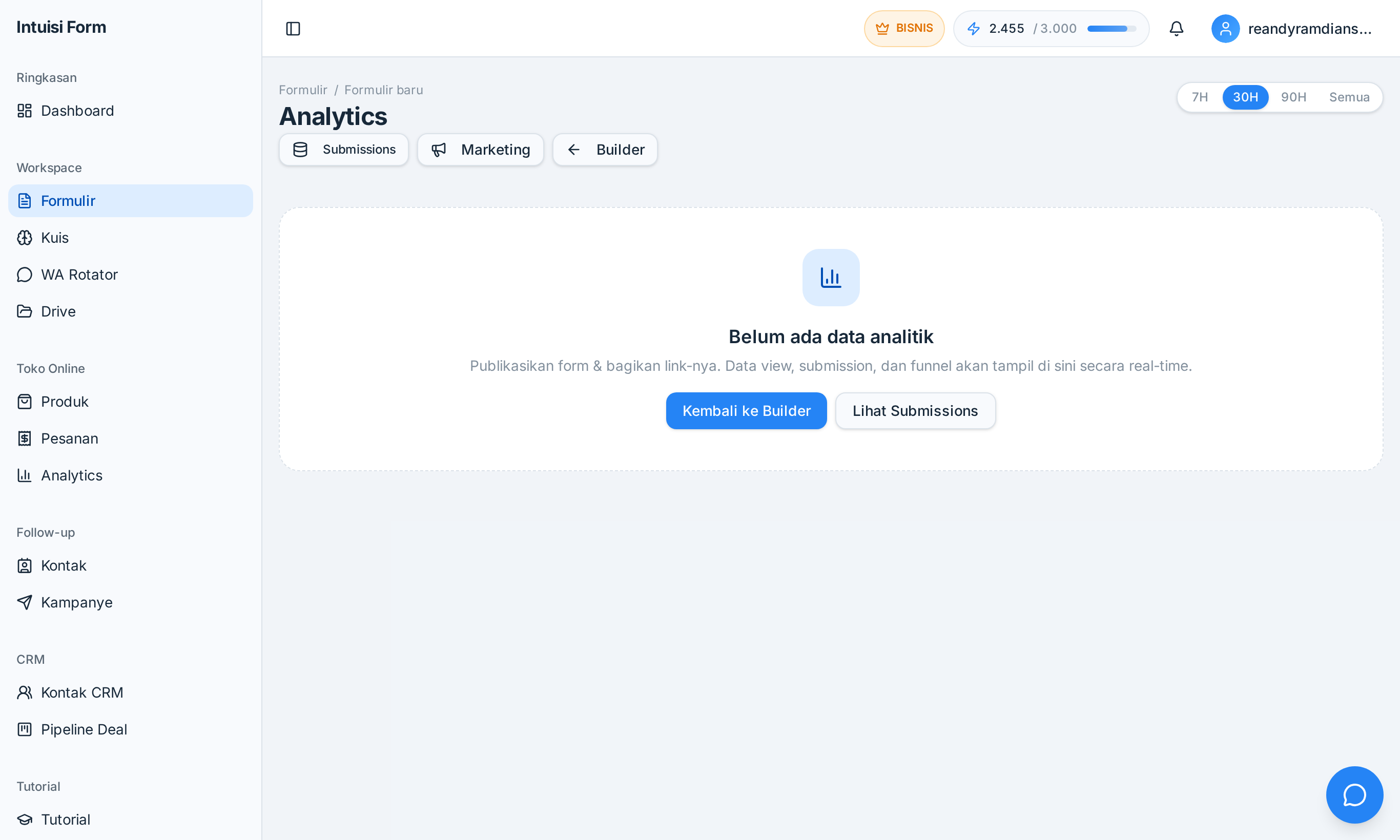Click the BISNIS plan badge
Viewport: 1400px width, 840px height.
click(x=904, y=28)
